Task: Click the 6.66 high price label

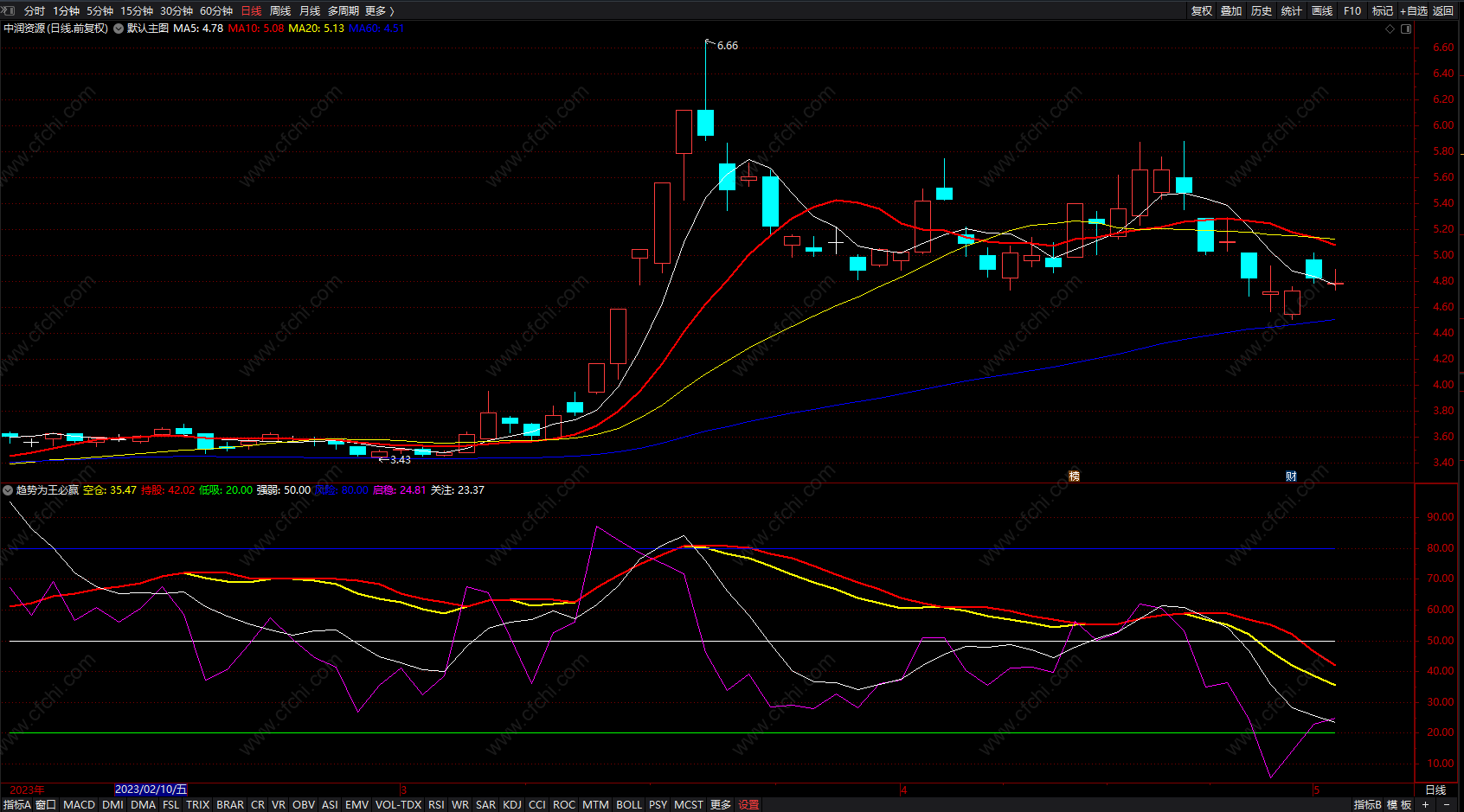Action: pos(728,46)
